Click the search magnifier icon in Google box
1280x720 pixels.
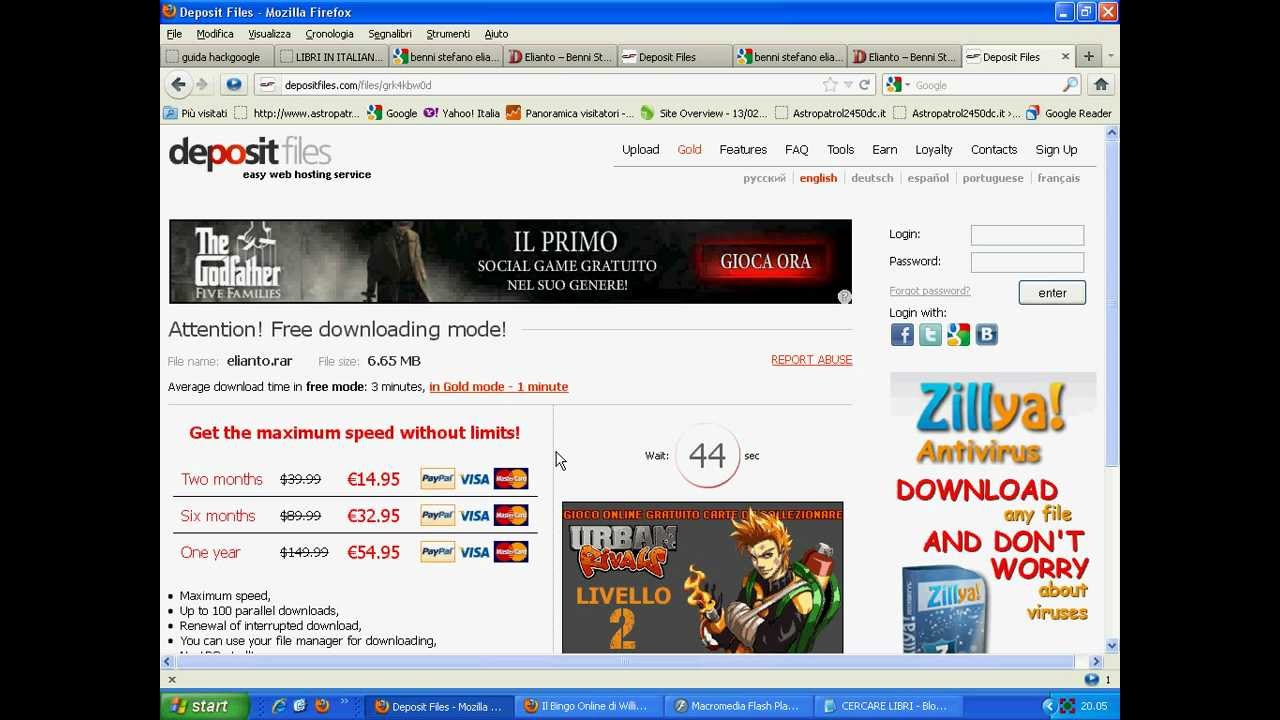coord(1070,85)
